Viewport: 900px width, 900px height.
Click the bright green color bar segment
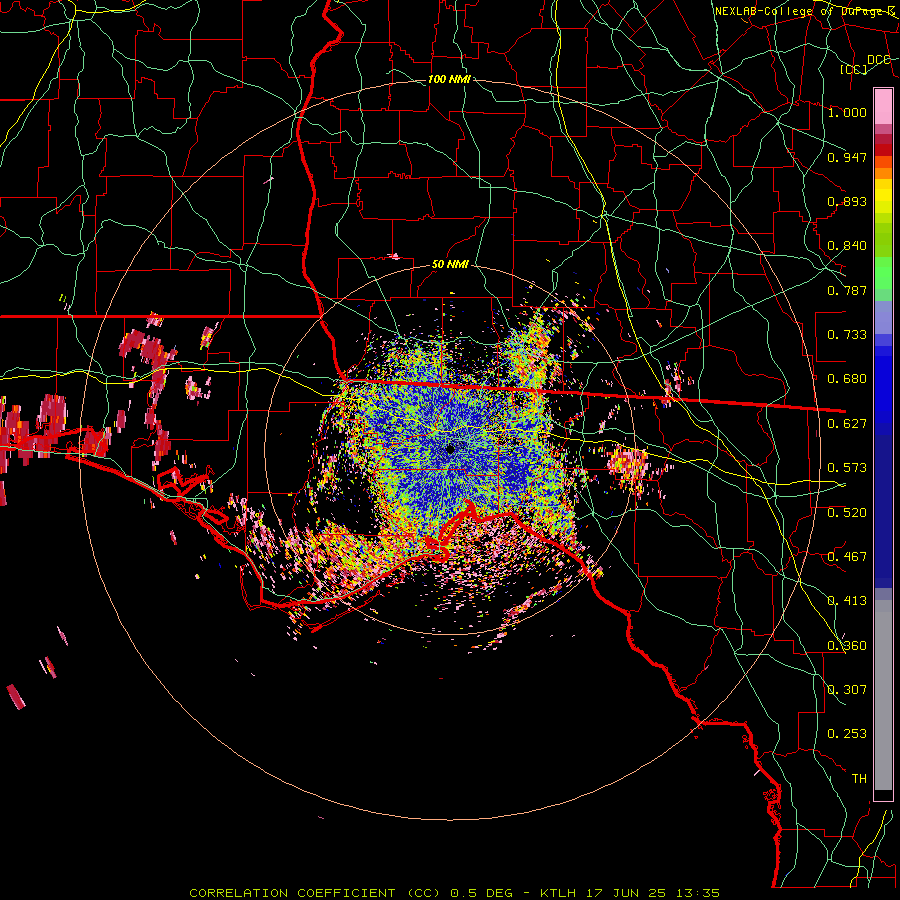pyautogui.click(x=883, y=273)
